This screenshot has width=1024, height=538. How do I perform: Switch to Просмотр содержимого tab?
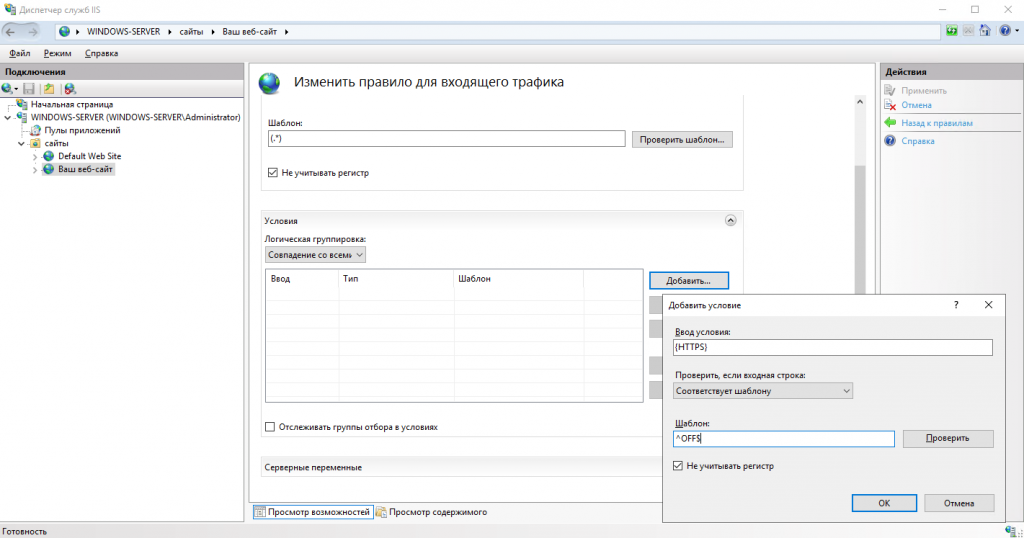point(432,512)
